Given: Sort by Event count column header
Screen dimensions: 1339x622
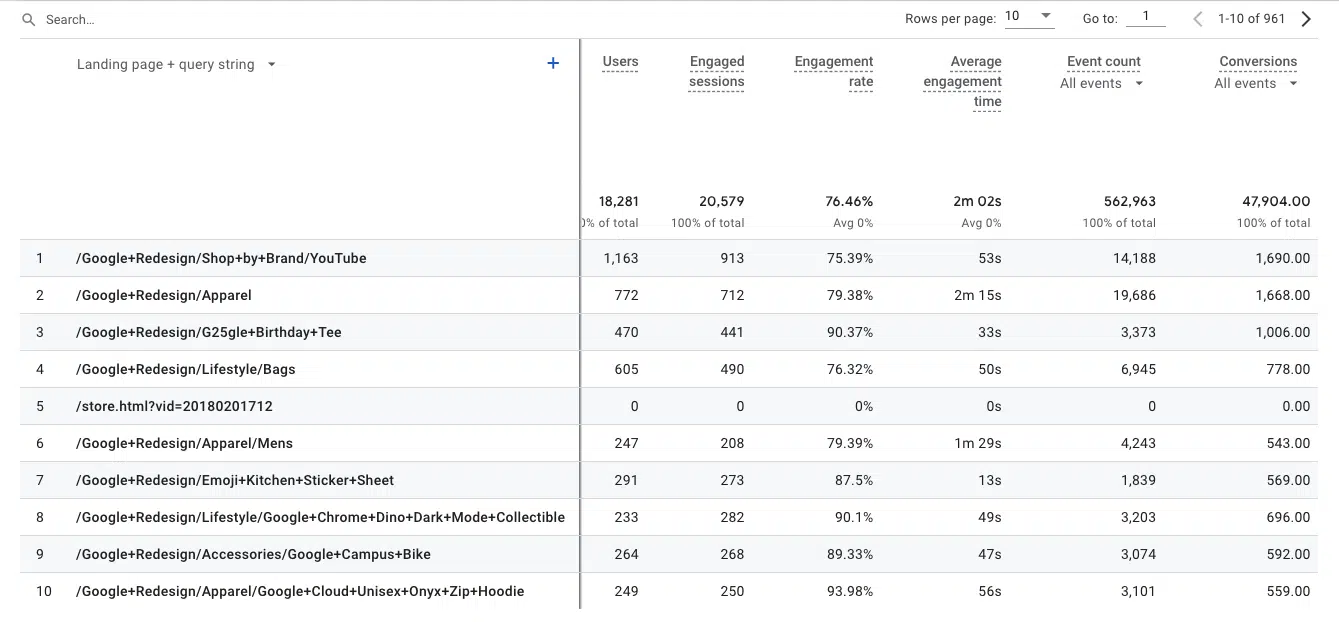Looking at the screenshot, I should point(1103,62).
